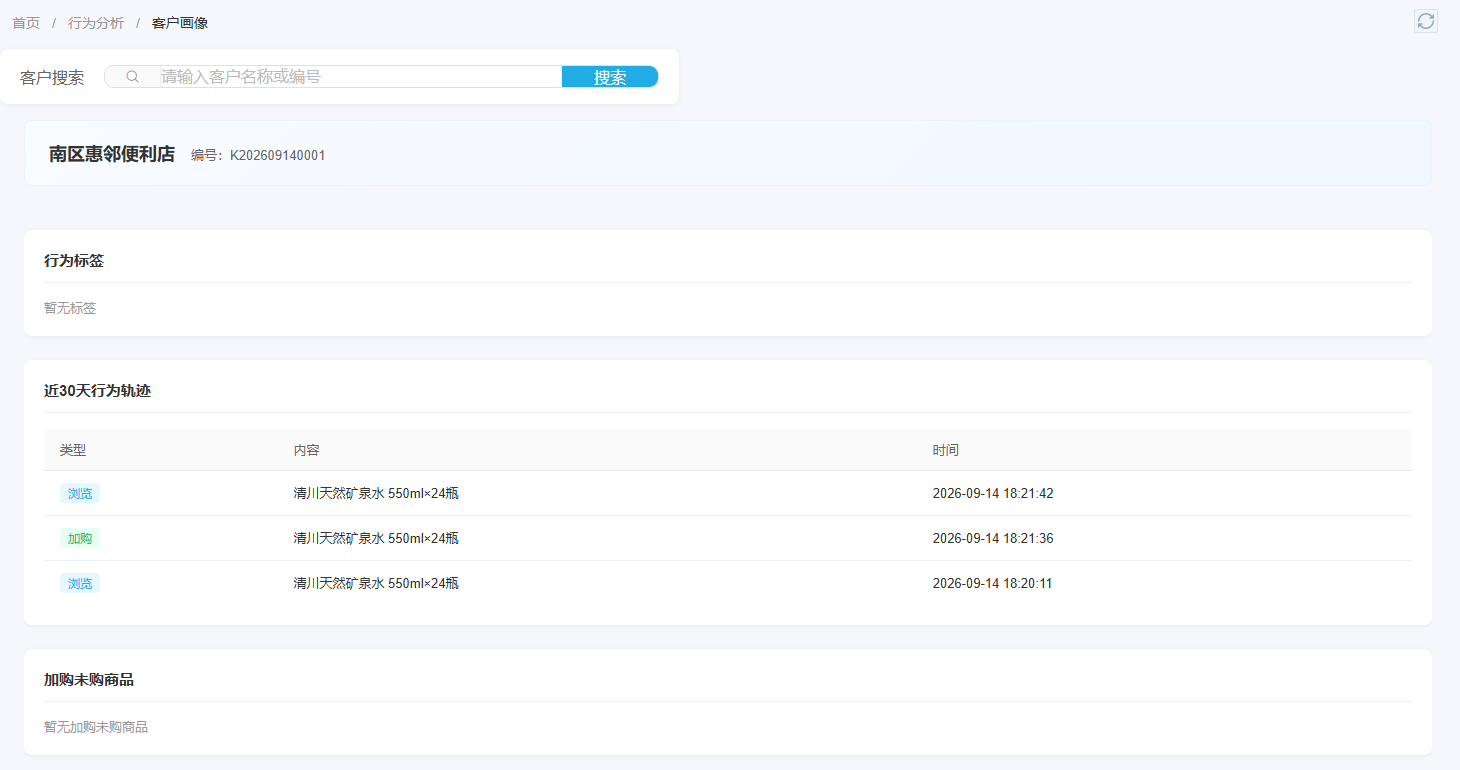Click the 浏览 tag at 18:21:42
This screenshot has width=1460, height=770.
(80, 493)
